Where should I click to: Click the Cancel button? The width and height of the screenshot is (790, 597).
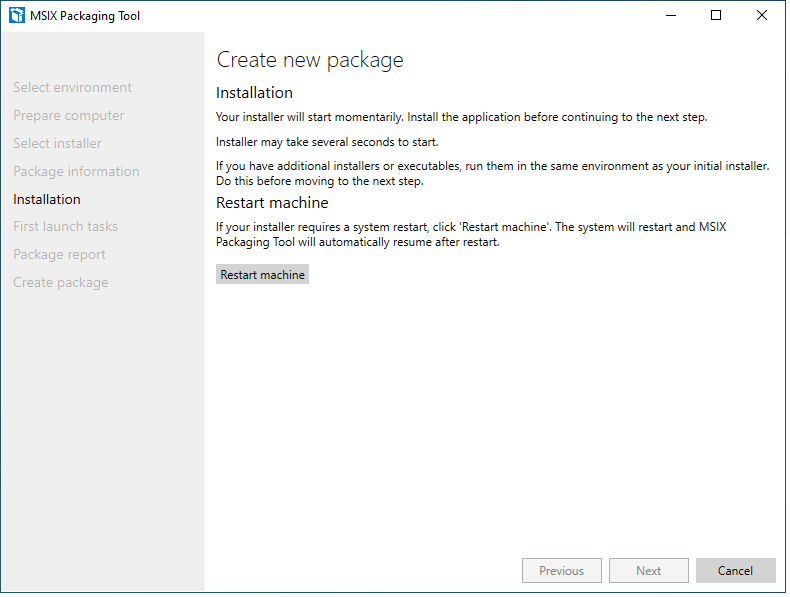(738, 572)
